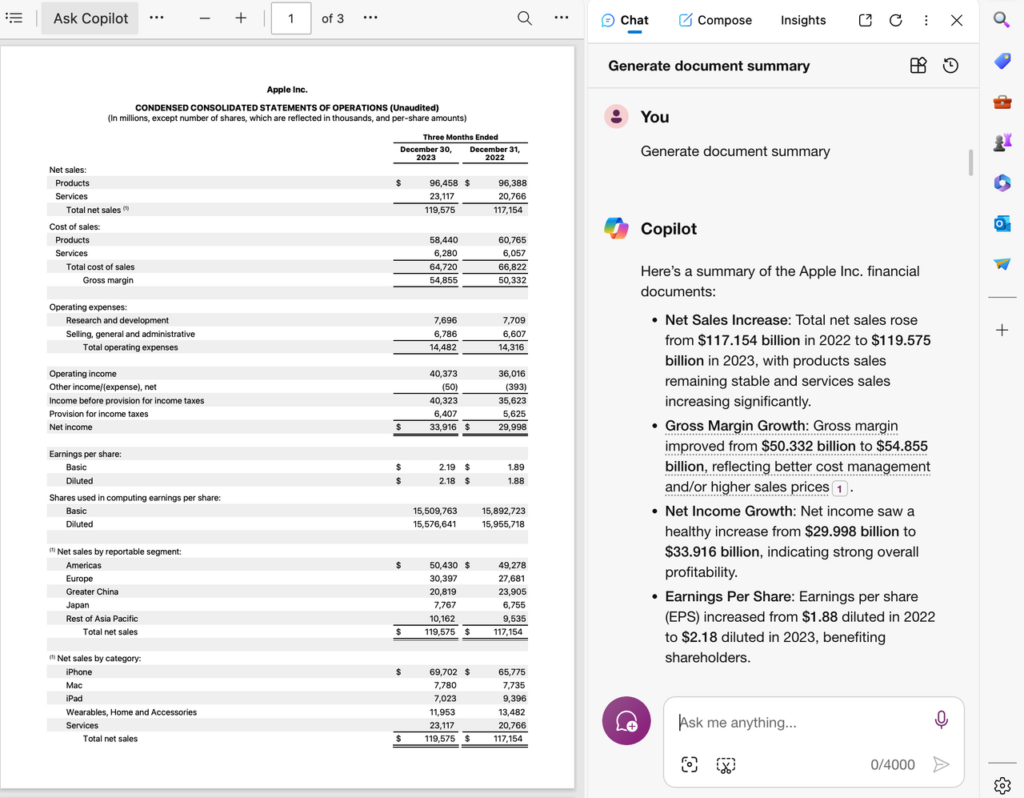Screen dimensions: 1024x798
Task: Open more options next to Ask Copilot
Action: click(x=157, y=18)
